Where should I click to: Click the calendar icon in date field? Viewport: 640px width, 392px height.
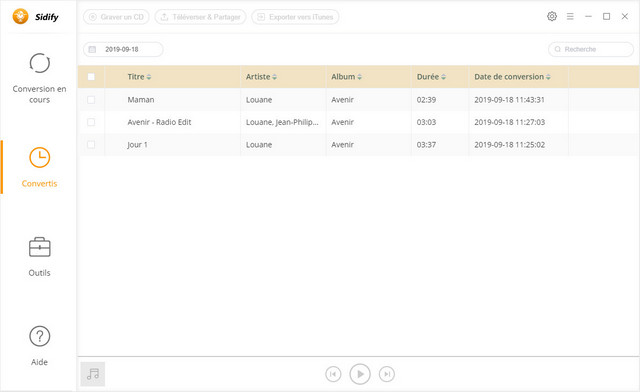click(92, 49)
